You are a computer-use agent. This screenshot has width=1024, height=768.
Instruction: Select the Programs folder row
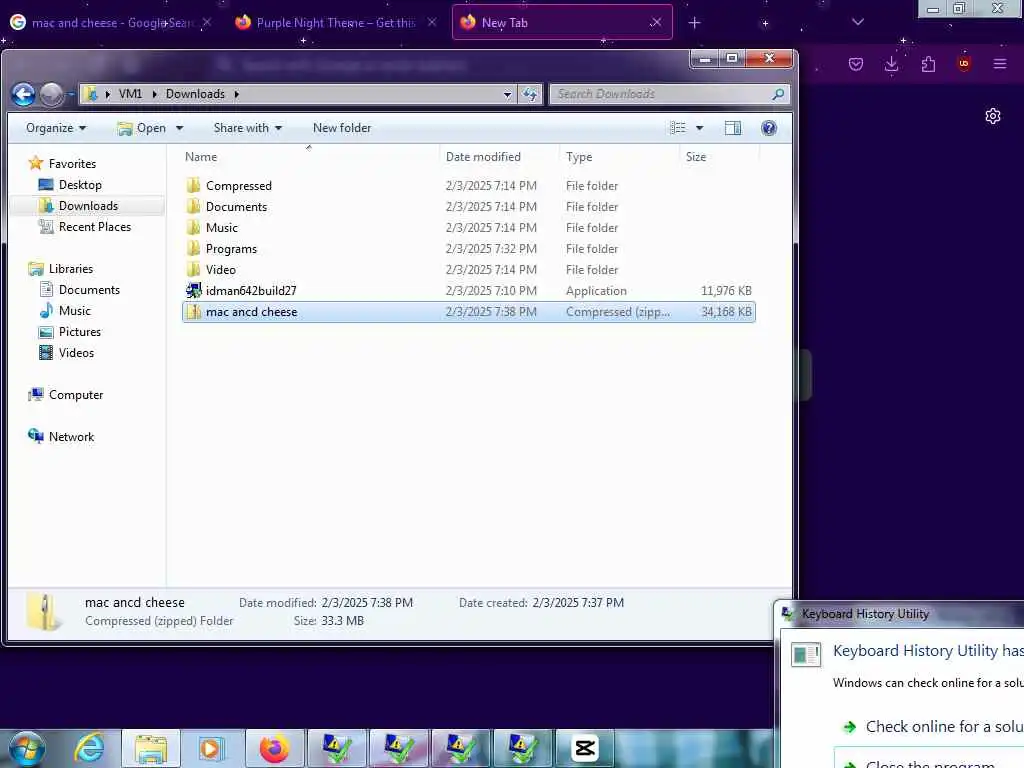click(x=468, y=249)
